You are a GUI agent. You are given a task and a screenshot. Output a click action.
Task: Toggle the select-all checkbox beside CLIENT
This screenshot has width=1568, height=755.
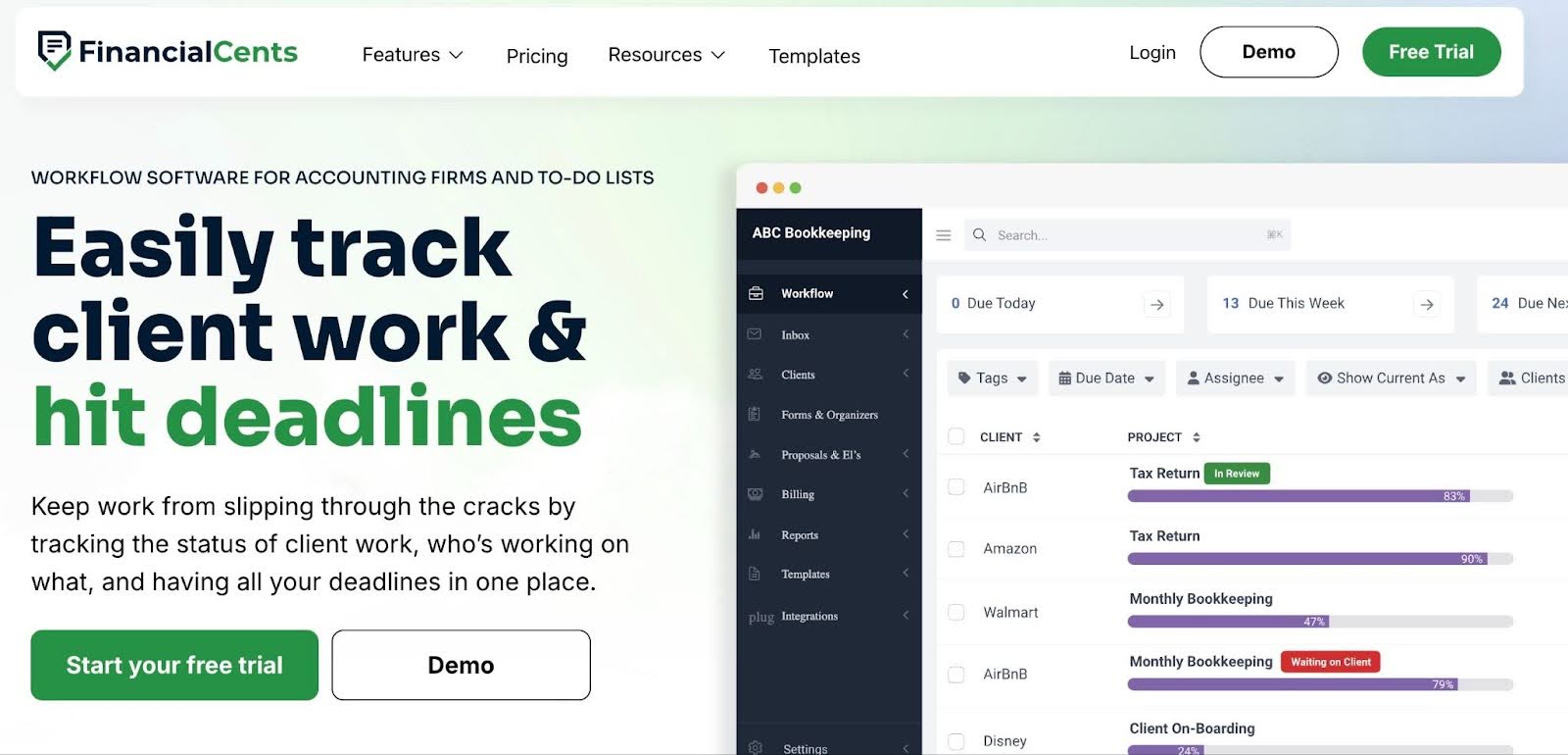[x=956, y=436]
